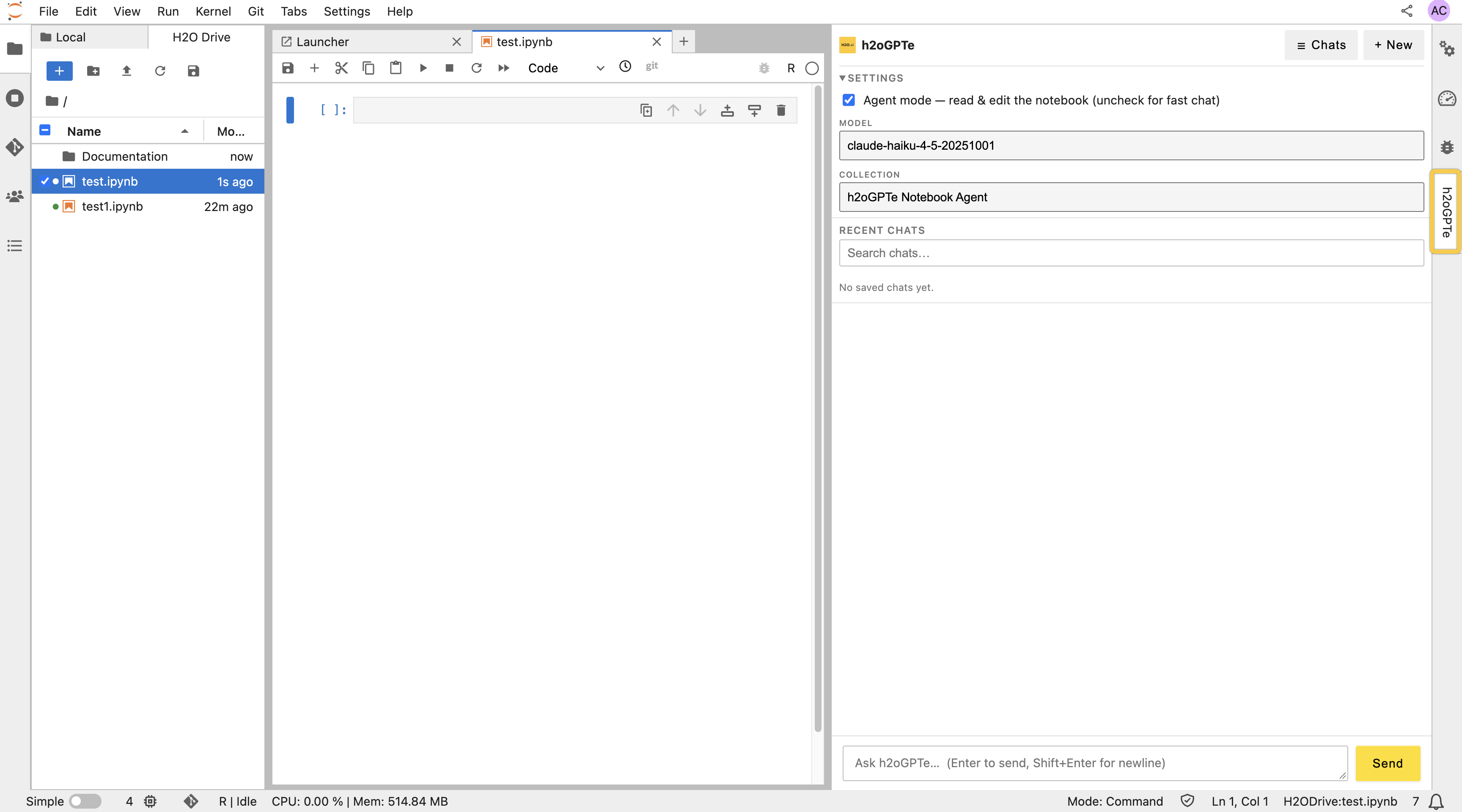
Task: Click the kernel chip icon in status bar
Action: pyautogui.click(x=151, y=801)
